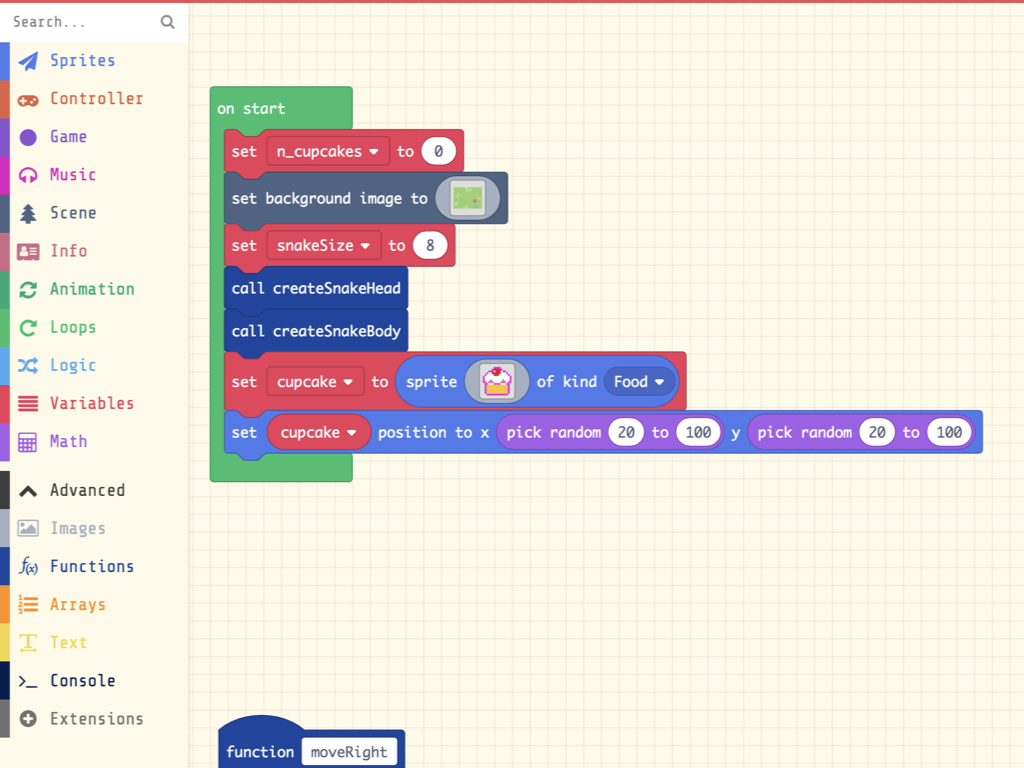Click the Variables list icon

[x=28, y=404]
